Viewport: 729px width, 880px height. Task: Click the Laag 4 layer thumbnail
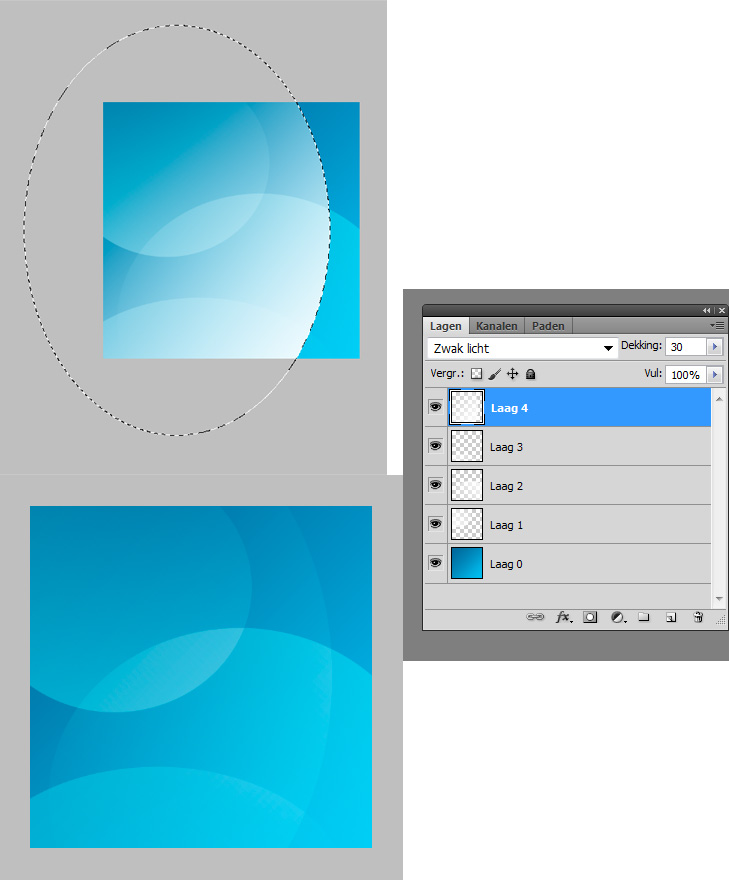467,407
